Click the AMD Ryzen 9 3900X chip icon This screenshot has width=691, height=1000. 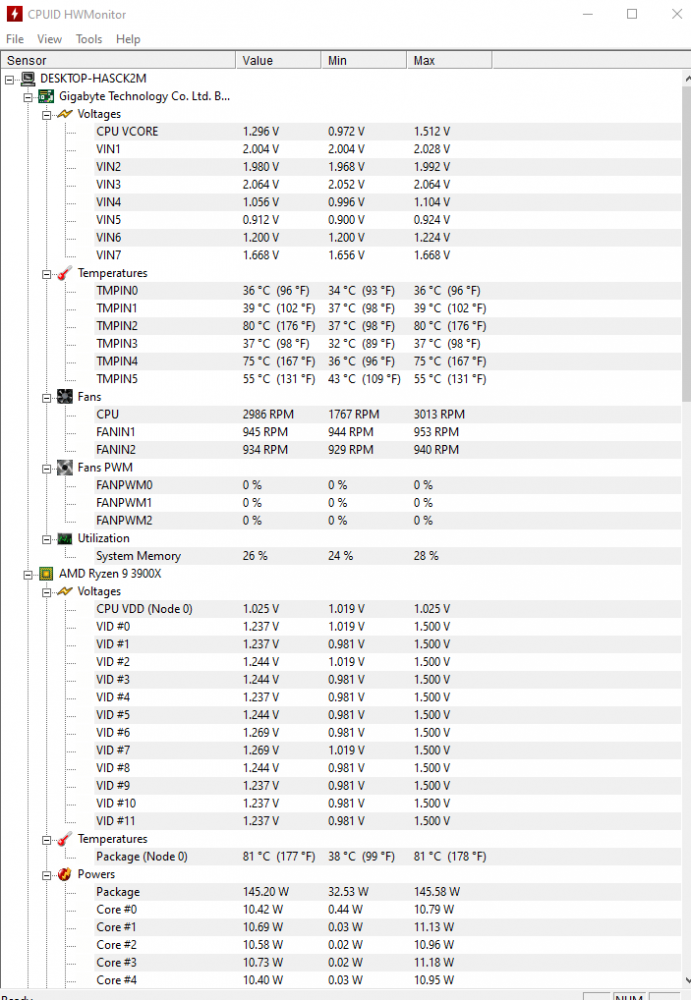tap(46, 574)
